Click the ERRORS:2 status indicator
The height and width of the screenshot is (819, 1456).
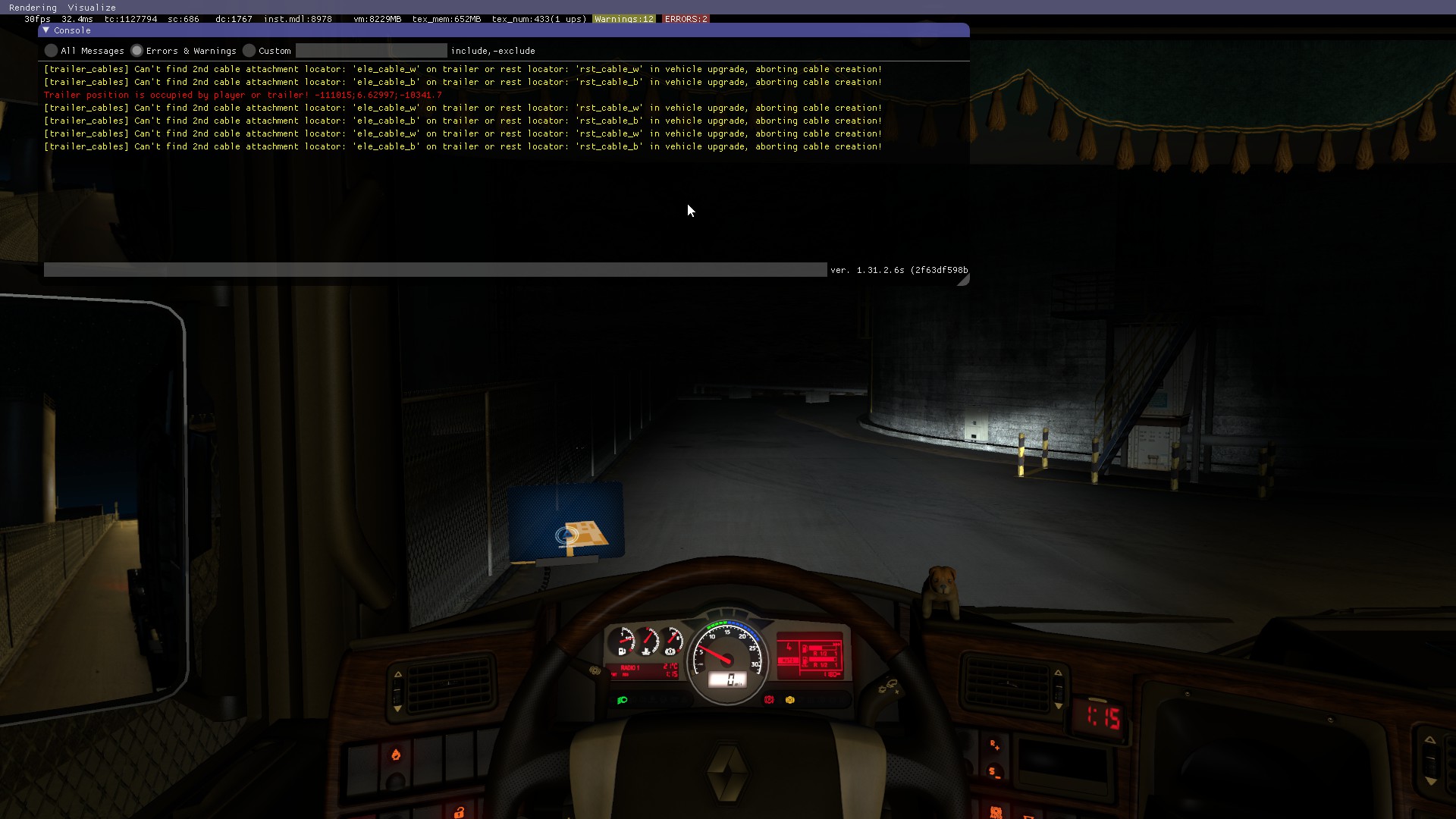pyautogui.click(x=686, y=19)
